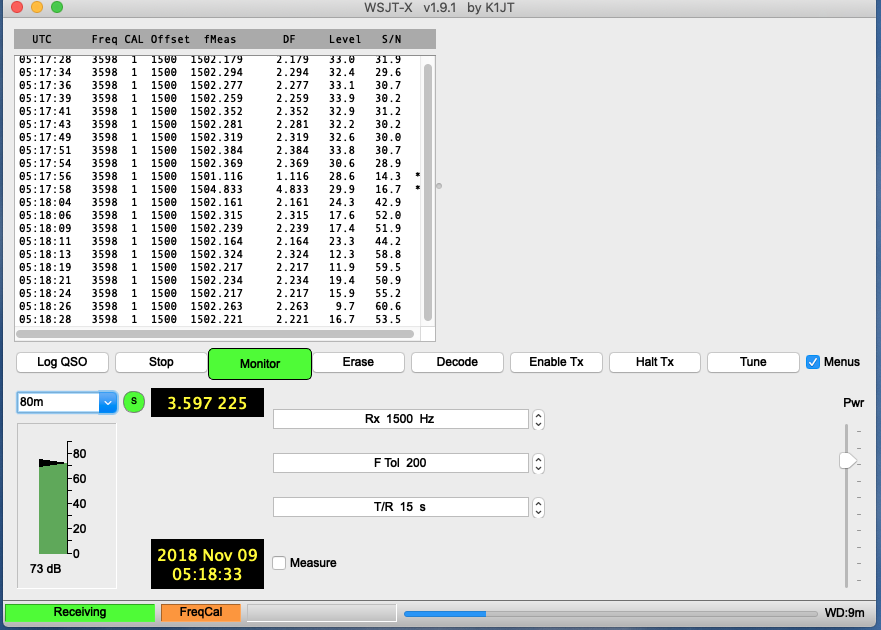Click Halt Tx button
881x630 pixels.
coord(655,362)
